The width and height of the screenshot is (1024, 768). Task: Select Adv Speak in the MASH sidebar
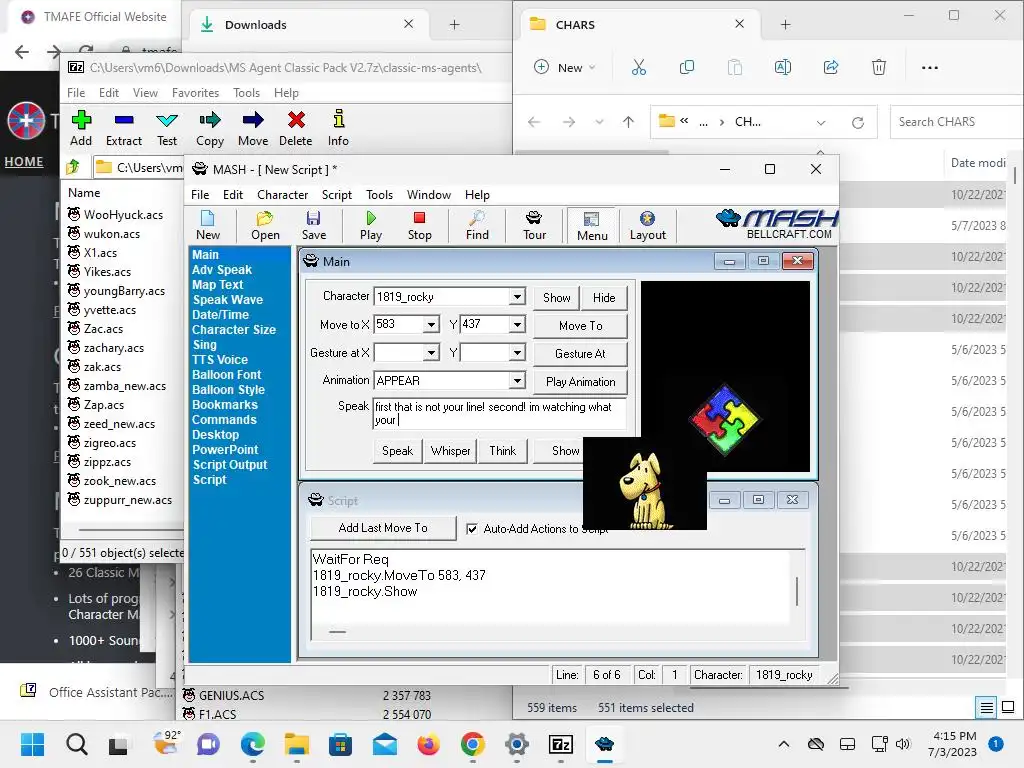click(x=222, y=270)
